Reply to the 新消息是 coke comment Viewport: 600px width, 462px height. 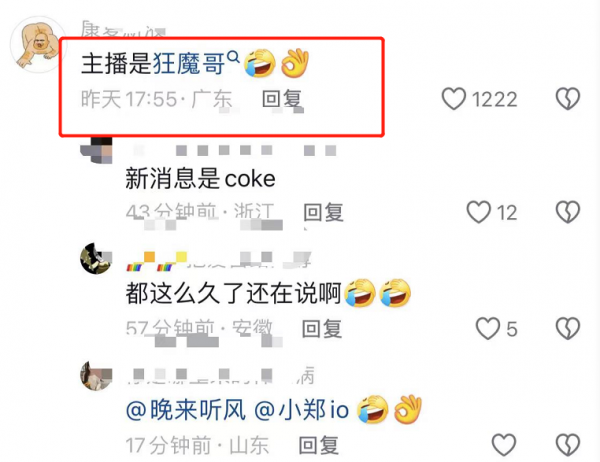tap(323, 212)
